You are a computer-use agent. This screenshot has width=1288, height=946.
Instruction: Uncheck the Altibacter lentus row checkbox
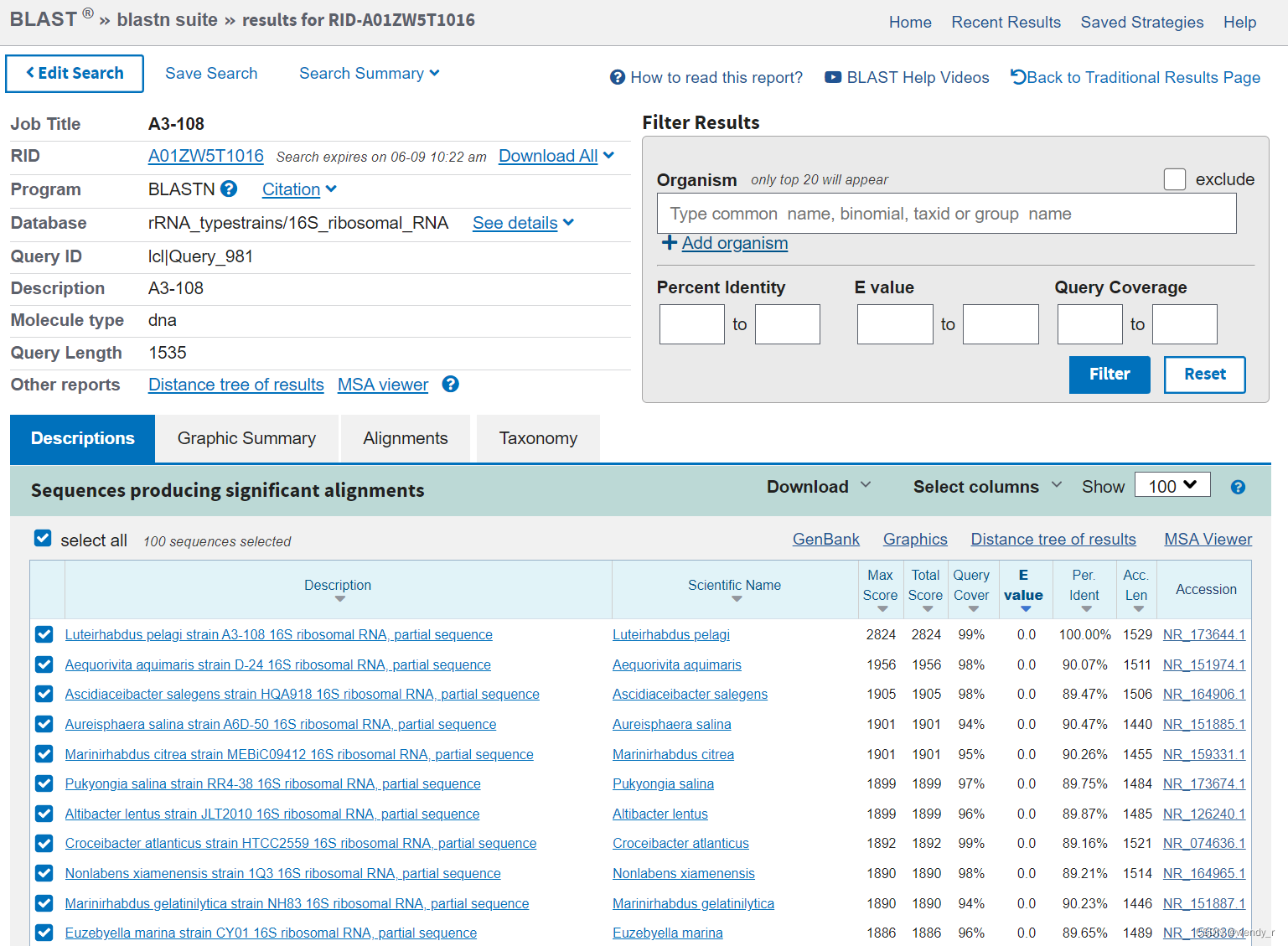[44, 814]
